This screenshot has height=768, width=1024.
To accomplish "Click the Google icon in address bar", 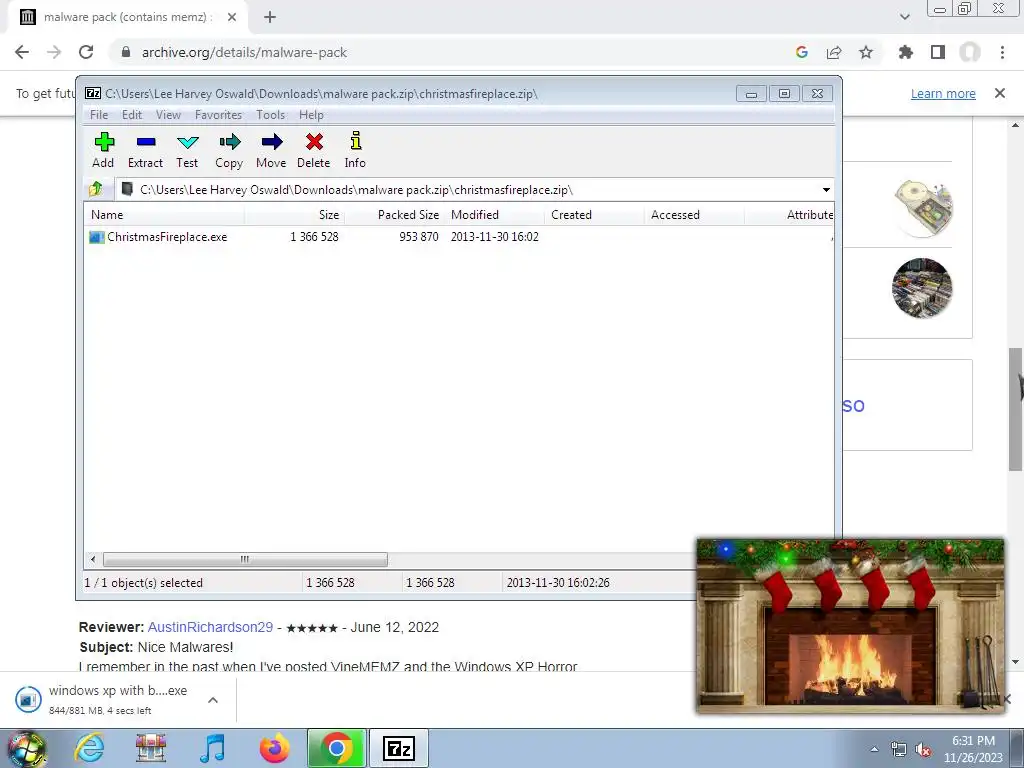I will tap(802, 52).
